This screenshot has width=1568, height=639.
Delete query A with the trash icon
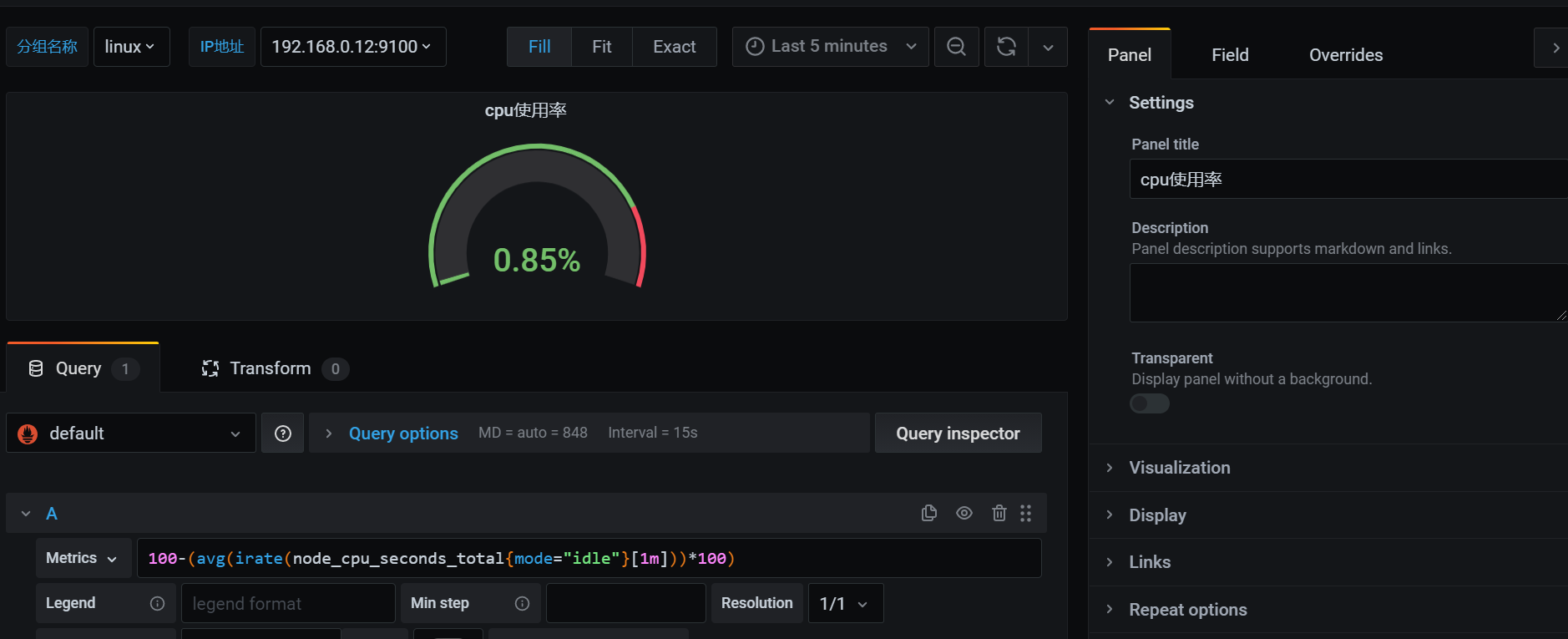(999, 513)
